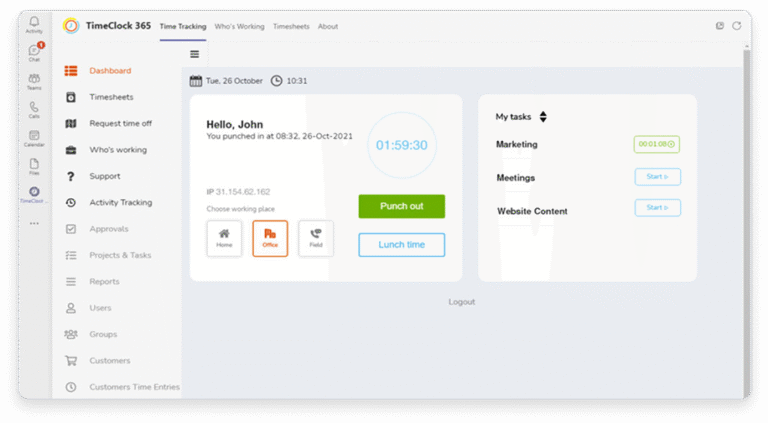Click the Projects & Tasks list icon
The image size is (768, 423).
pyautogui.click(x=71, y=255)
